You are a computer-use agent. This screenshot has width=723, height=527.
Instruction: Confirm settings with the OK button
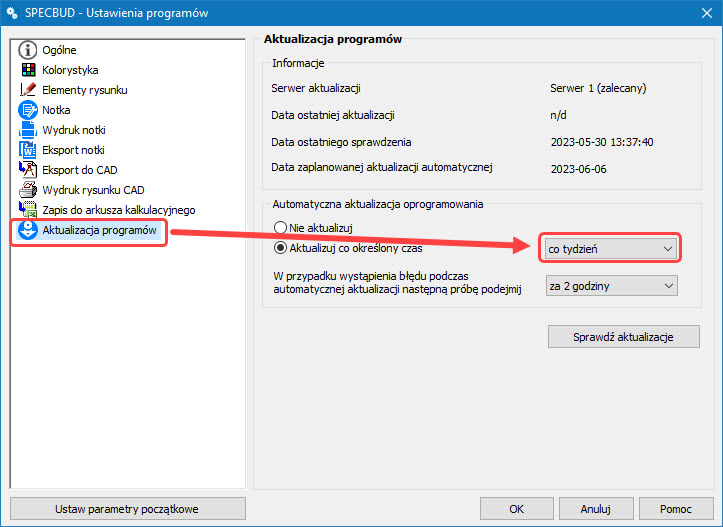point(516,509)
